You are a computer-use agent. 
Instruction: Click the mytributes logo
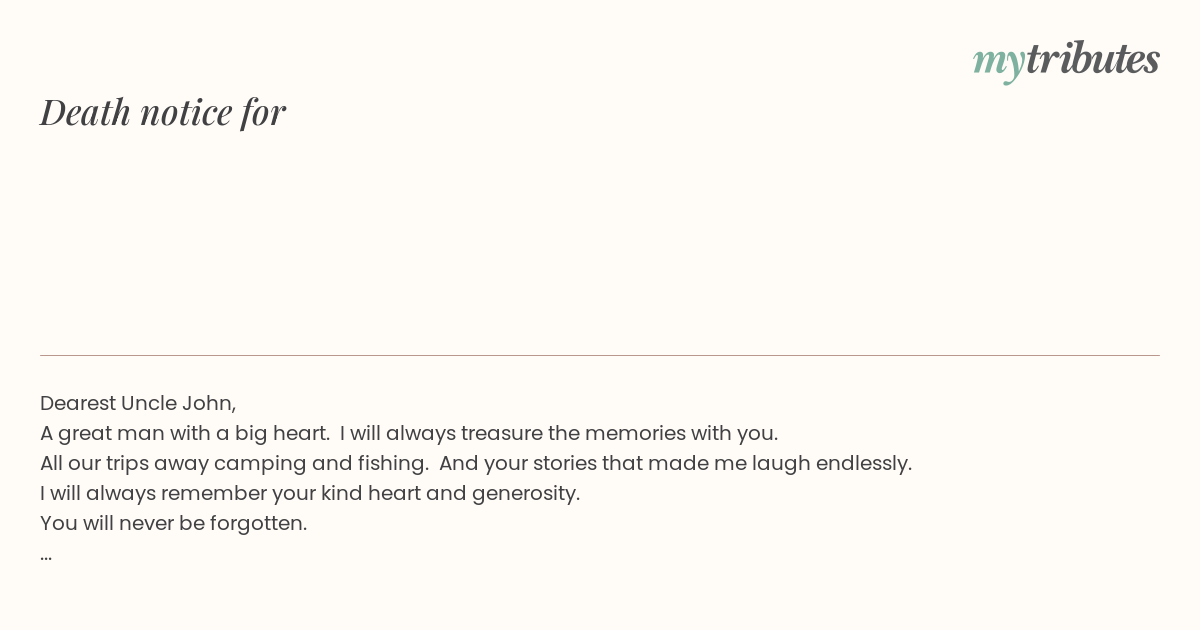click(1066, 60)
